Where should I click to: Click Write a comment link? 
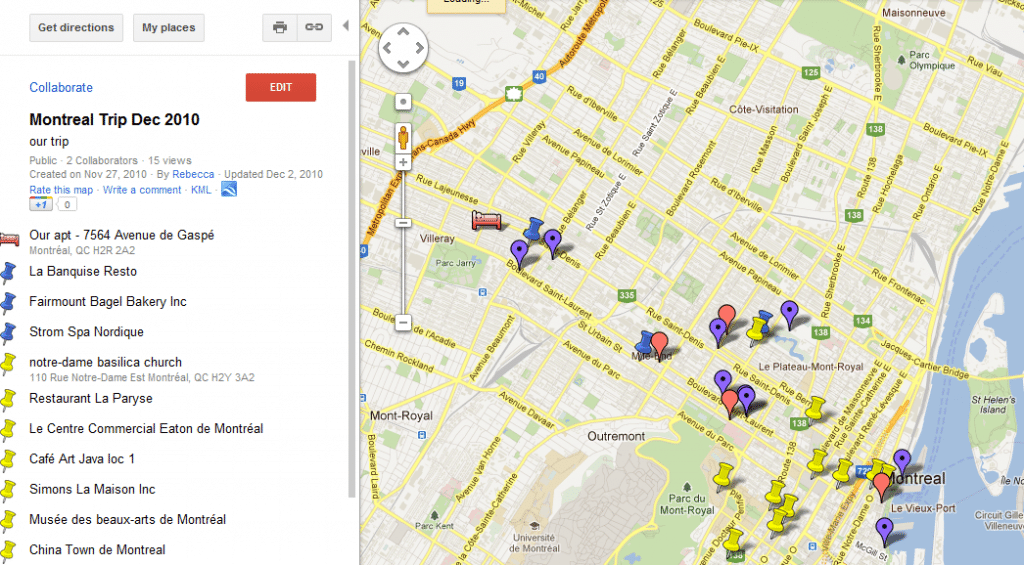click(x=142, y=190)
